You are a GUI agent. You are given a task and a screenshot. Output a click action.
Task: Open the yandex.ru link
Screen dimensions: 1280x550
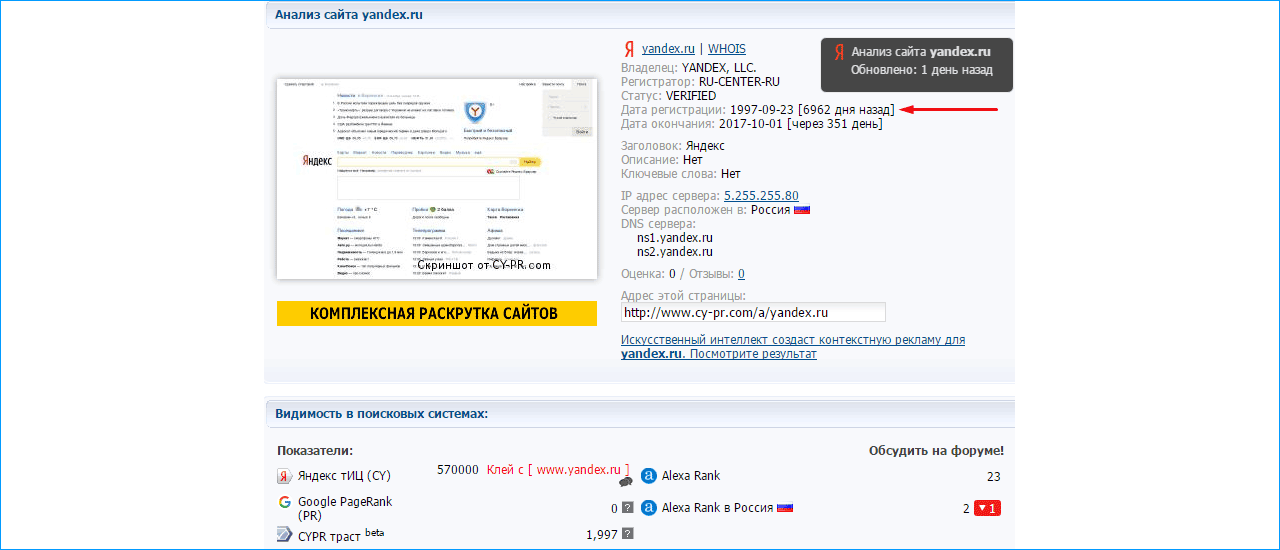point(668,48)
